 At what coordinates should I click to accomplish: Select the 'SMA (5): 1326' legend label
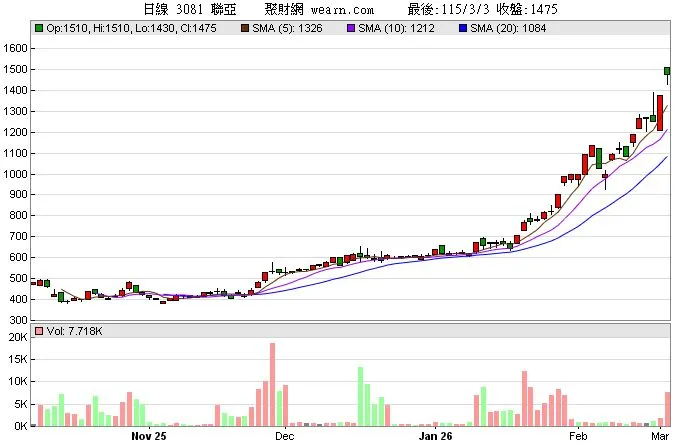click(x=287, y=28)
